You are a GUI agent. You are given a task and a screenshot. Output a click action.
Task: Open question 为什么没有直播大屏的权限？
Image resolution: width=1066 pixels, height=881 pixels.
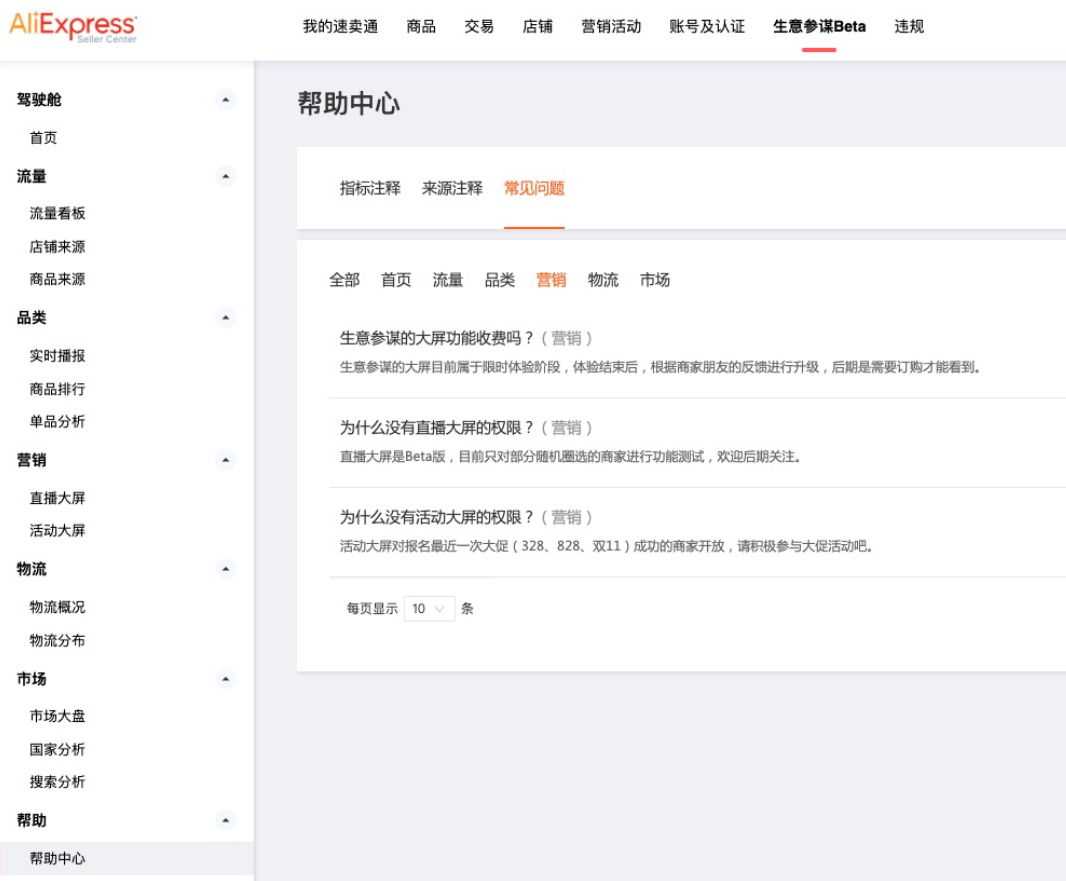pyautogui.click(x=437, y=428)
